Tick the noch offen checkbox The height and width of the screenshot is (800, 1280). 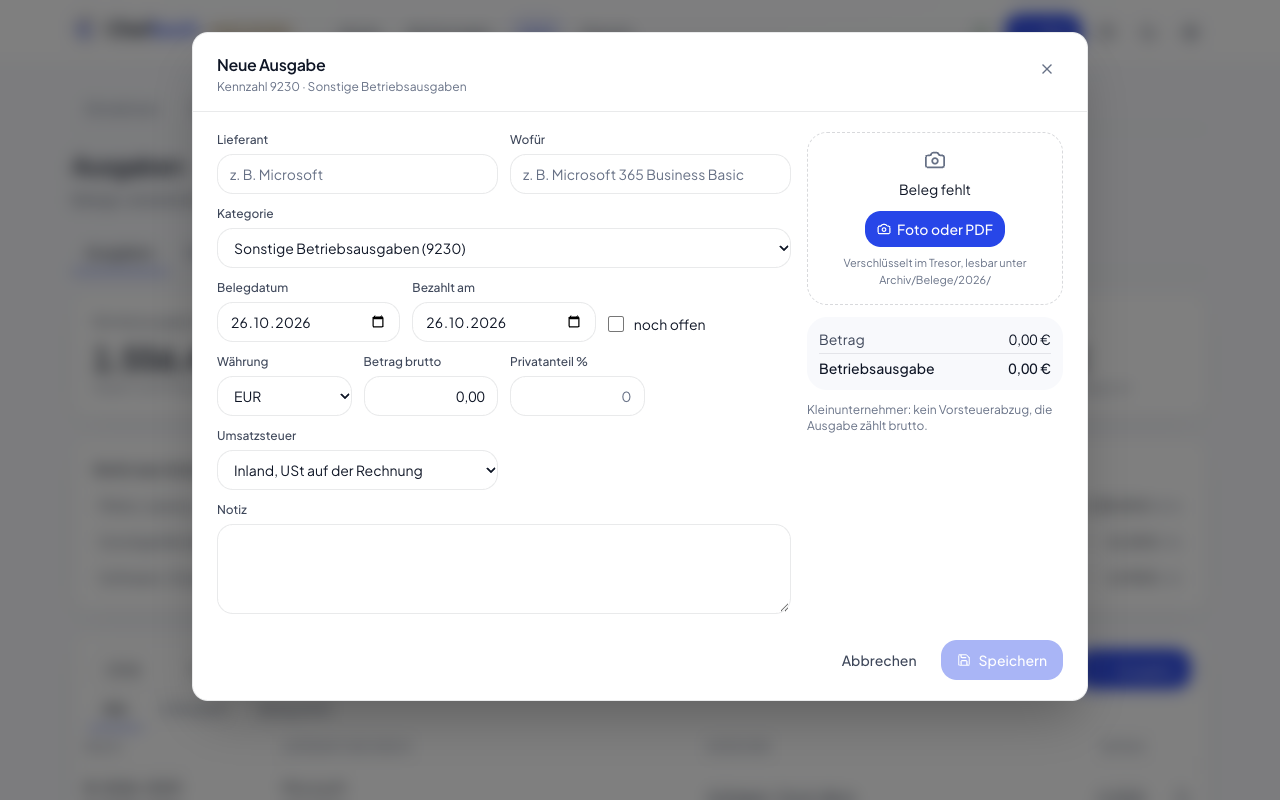pyautogui.click(x=616, y=324)
